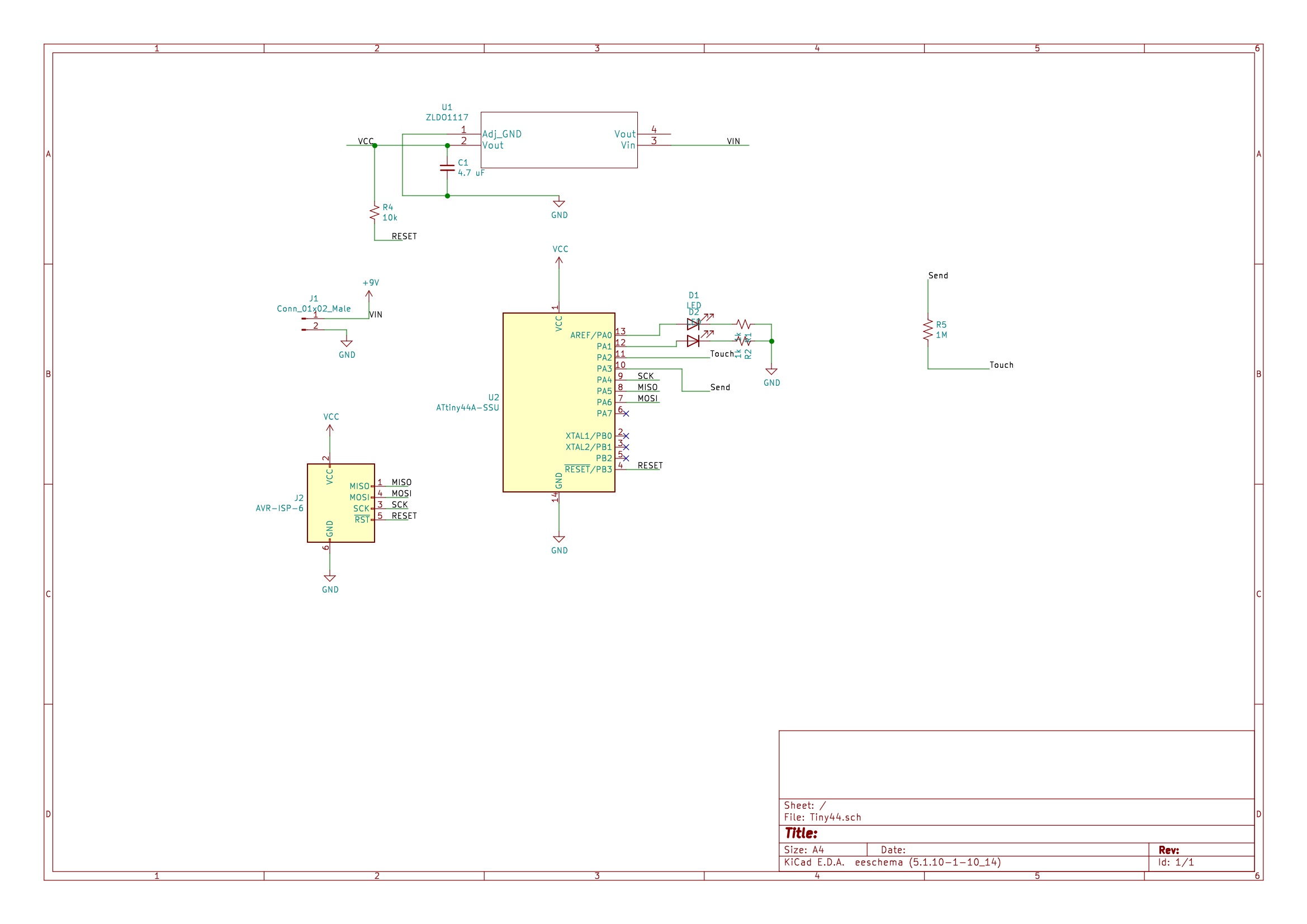
Task: Click the ZLDO1117 regulator value label
Action: [447, 117]
